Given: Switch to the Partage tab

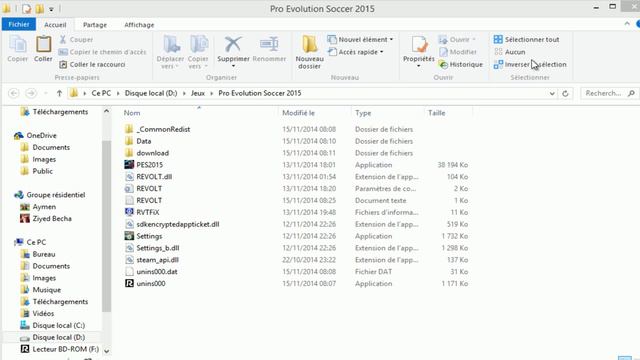Looking at the screenshot, I should click(95, 25).
